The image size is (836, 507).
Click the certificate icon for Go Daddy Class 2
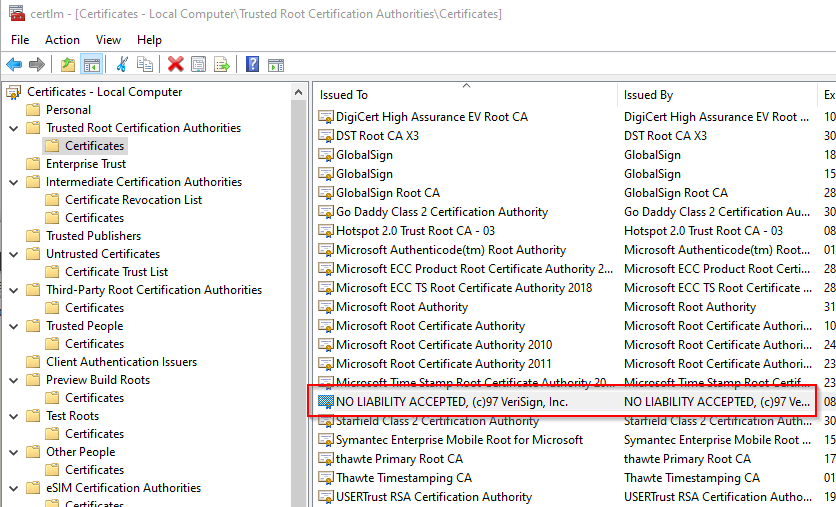(326, 212)
